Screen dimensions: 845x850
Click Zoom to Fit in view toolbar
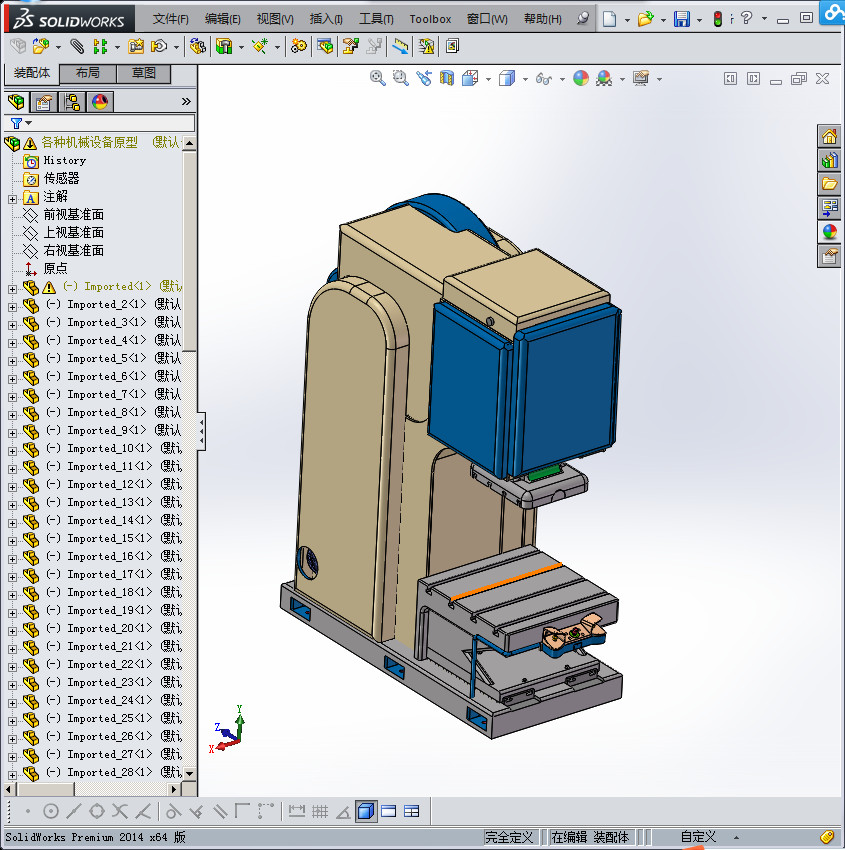point(378,79)
